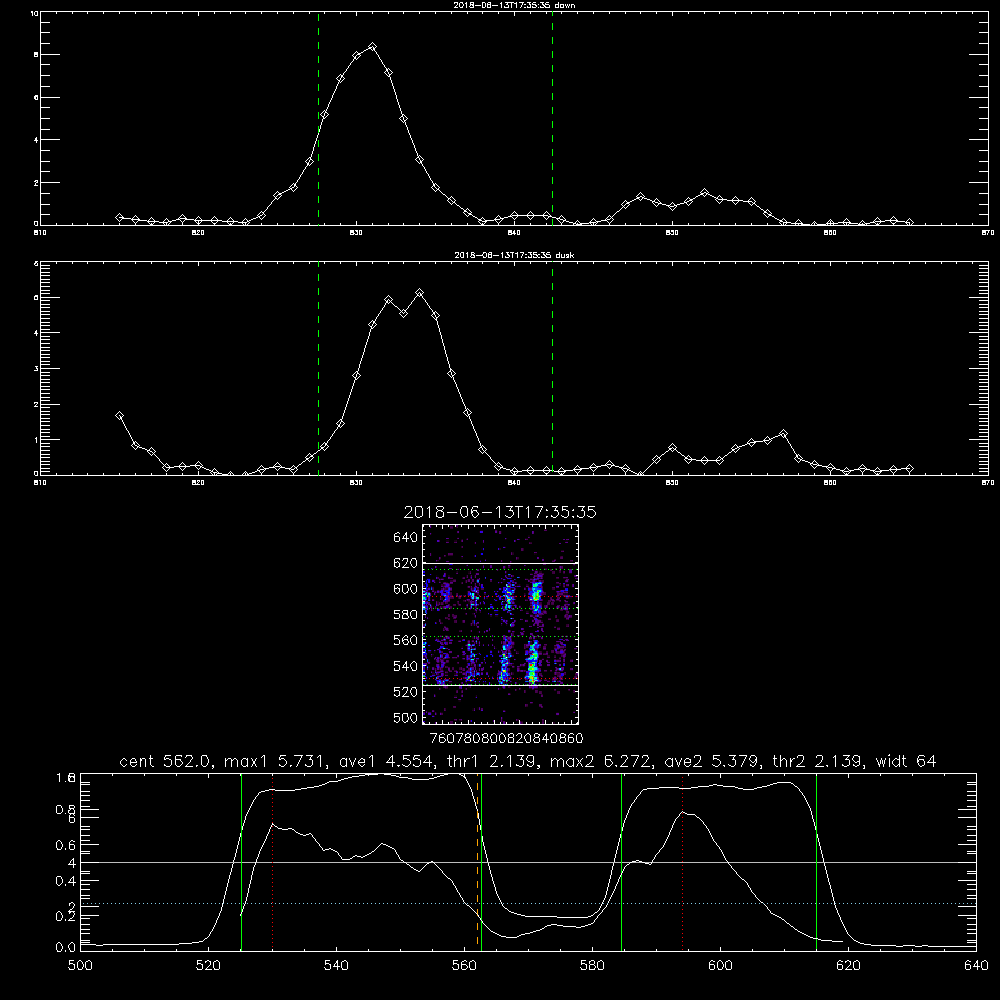Screen dimensions: 1000x1000
Task: Click 'widt 64' in the stats header
Action: [906, 761]
